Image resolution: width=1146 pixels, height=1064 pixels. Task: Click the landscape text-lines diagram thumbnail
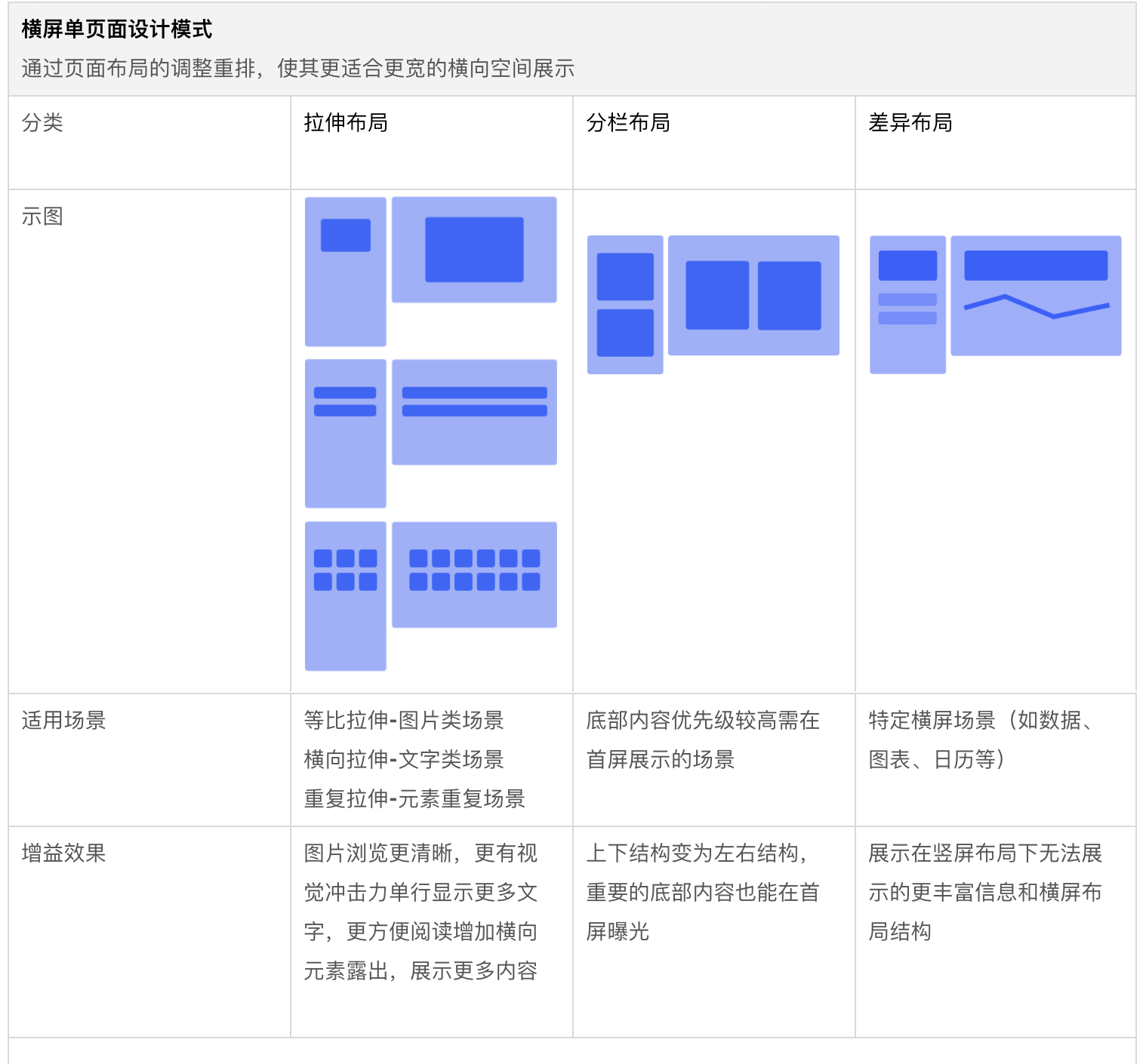pos(474,412)
